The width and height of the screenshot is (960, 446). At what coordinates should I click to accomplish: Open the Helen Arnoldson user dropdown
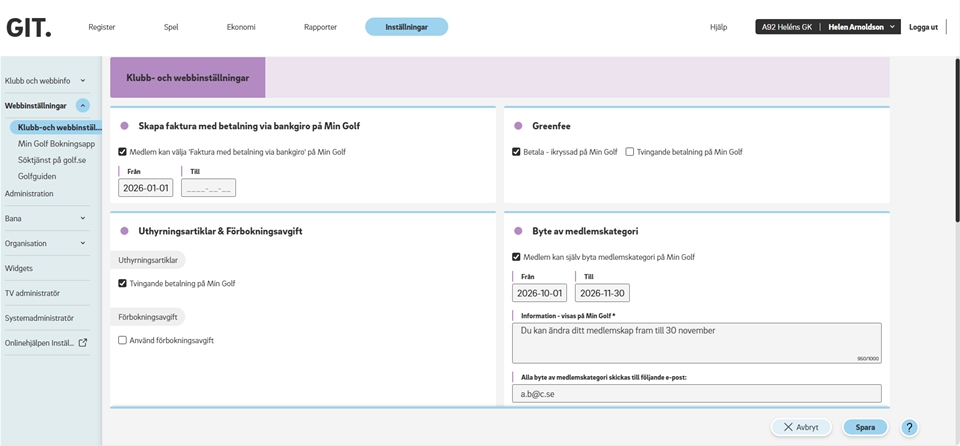[862, 27]
